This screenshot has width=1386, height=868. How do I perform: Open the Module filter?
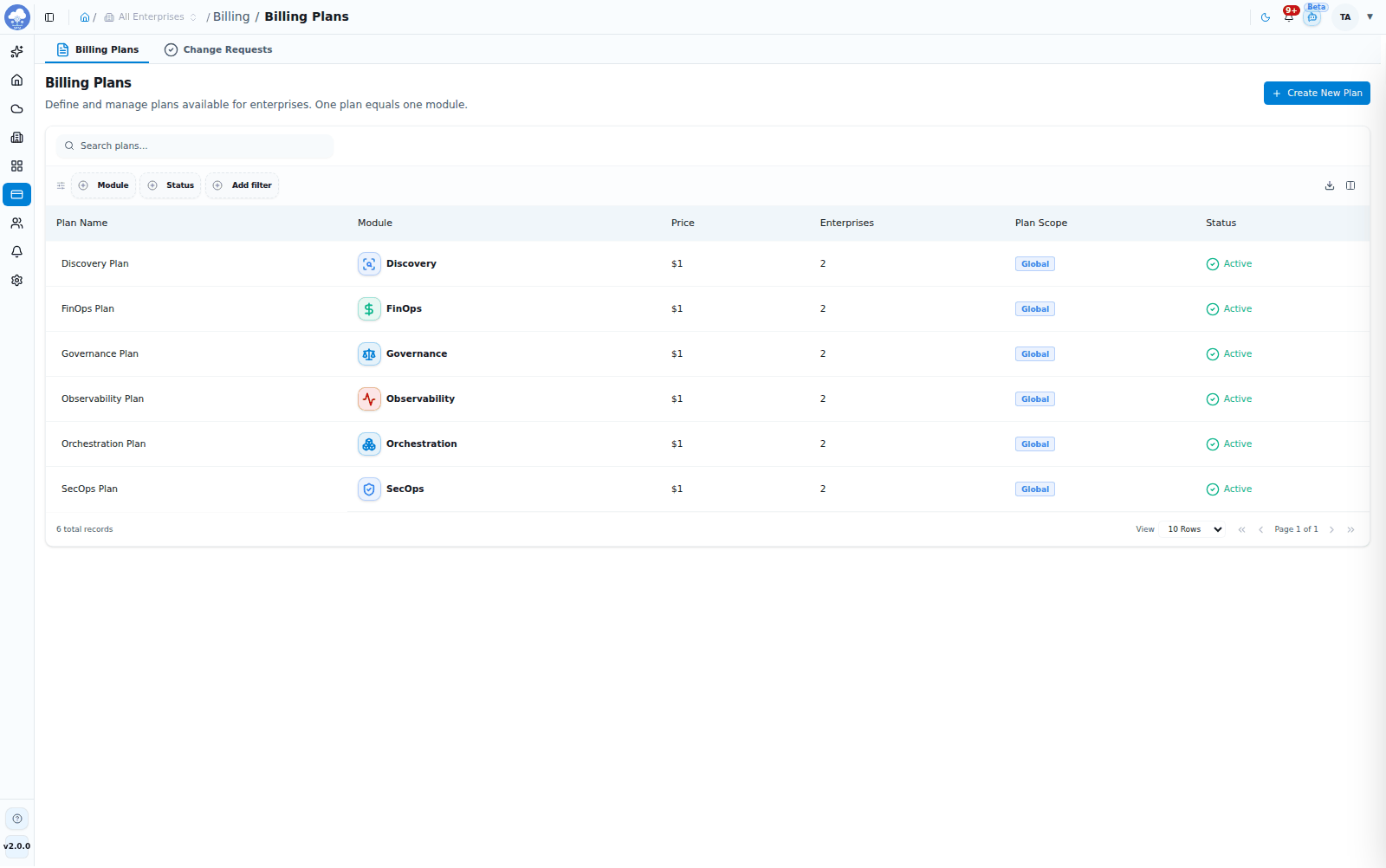click(103, 185)
